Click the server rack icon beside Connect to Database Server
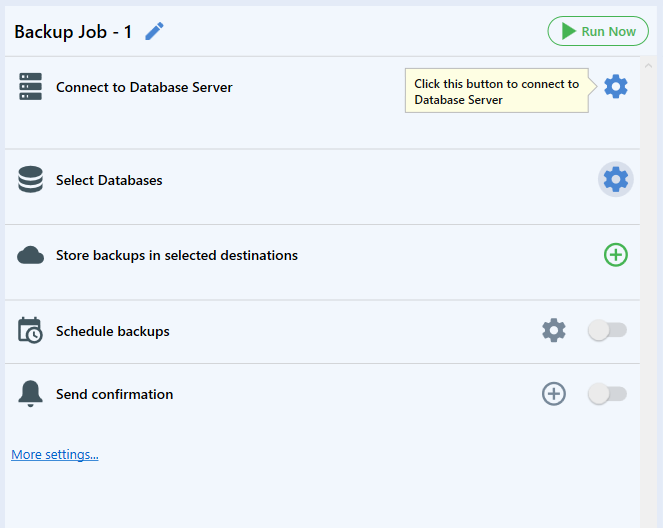The width and height of the screenshot is (663, 528). tap(30, 86)
